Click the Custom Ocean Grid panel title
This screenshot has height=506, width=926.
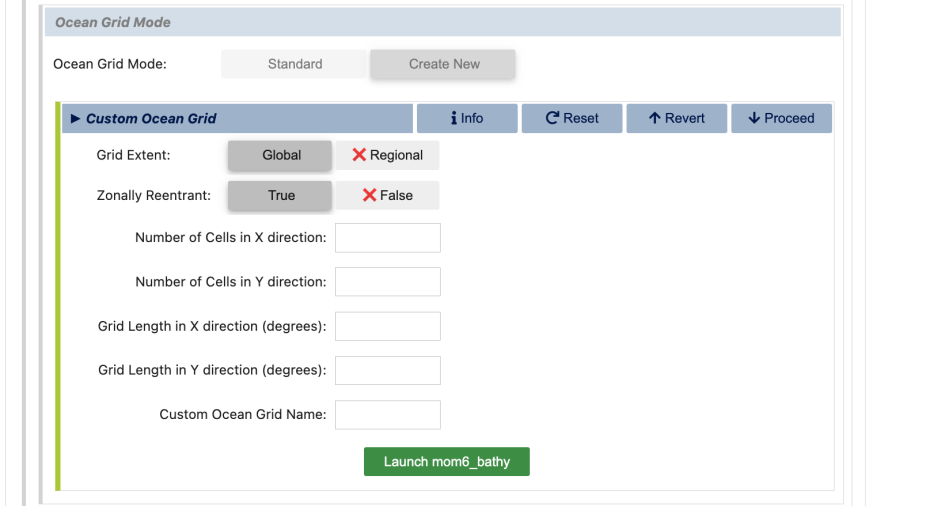point(151,118)
